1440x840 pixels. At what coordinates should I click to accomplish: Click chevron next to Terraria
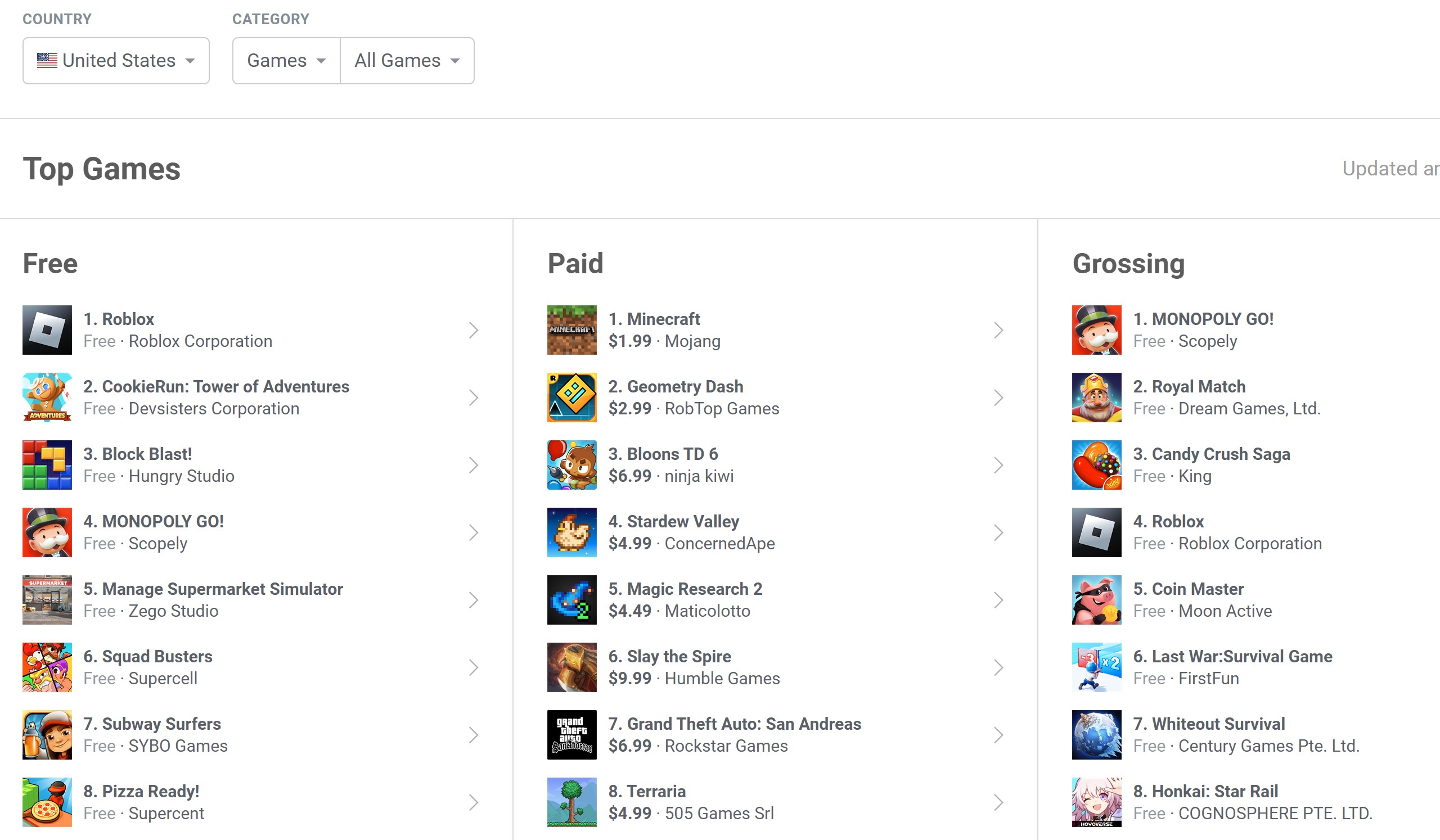click(x=998, y=802)
